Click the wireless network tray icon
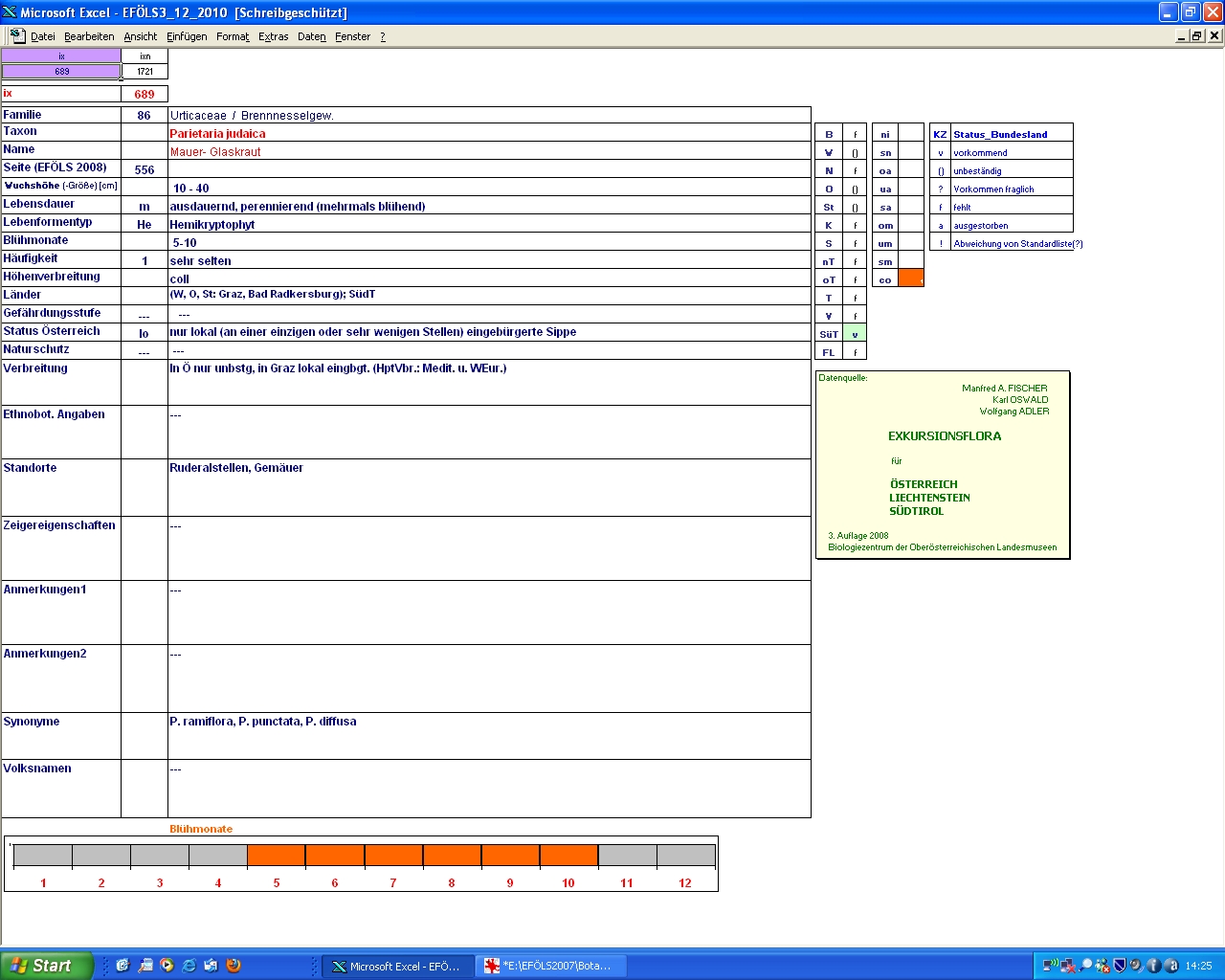 pyautogui.click(x=1050, y=966)
